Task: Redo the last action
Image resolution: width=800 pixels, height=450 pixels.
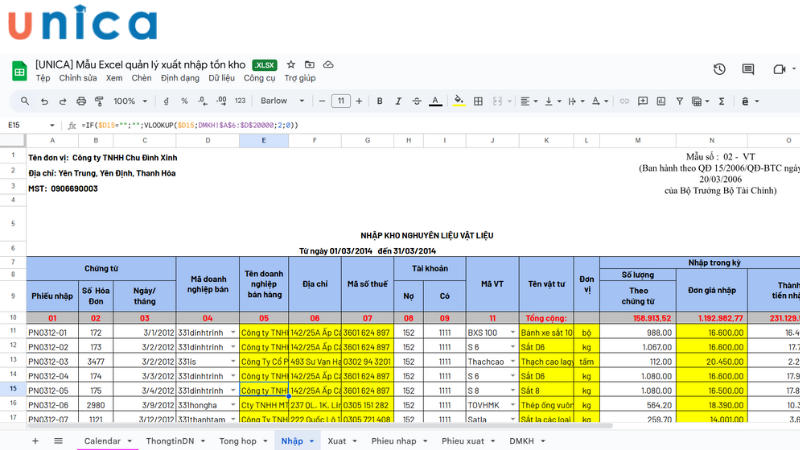Action: (x=62, y=102)
